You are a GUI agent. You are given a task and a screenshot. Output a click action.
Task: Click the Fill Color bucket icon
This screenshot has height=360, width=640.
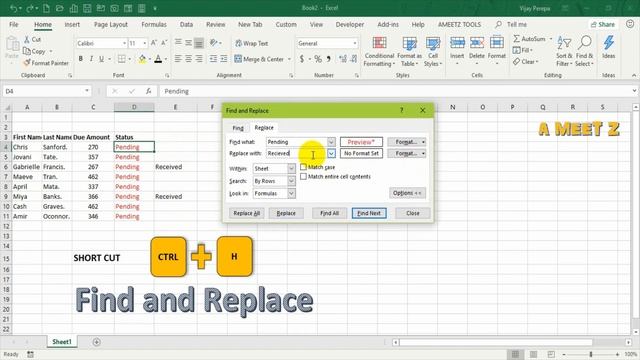click(x=142, y=59)
